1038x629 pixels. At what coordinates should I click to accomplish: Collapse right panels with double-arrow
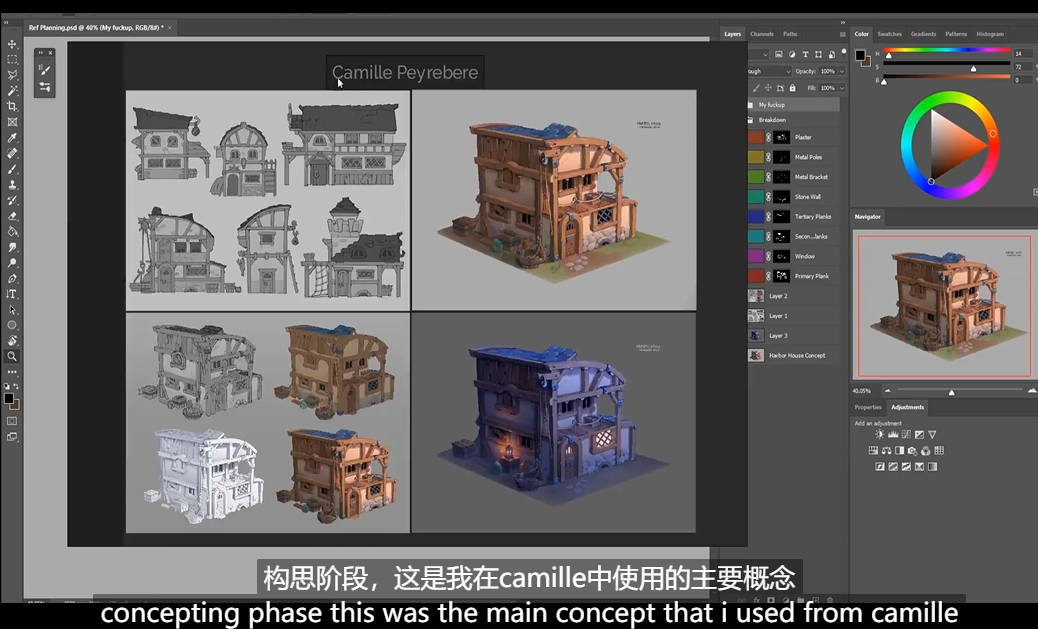coord(843,23)
